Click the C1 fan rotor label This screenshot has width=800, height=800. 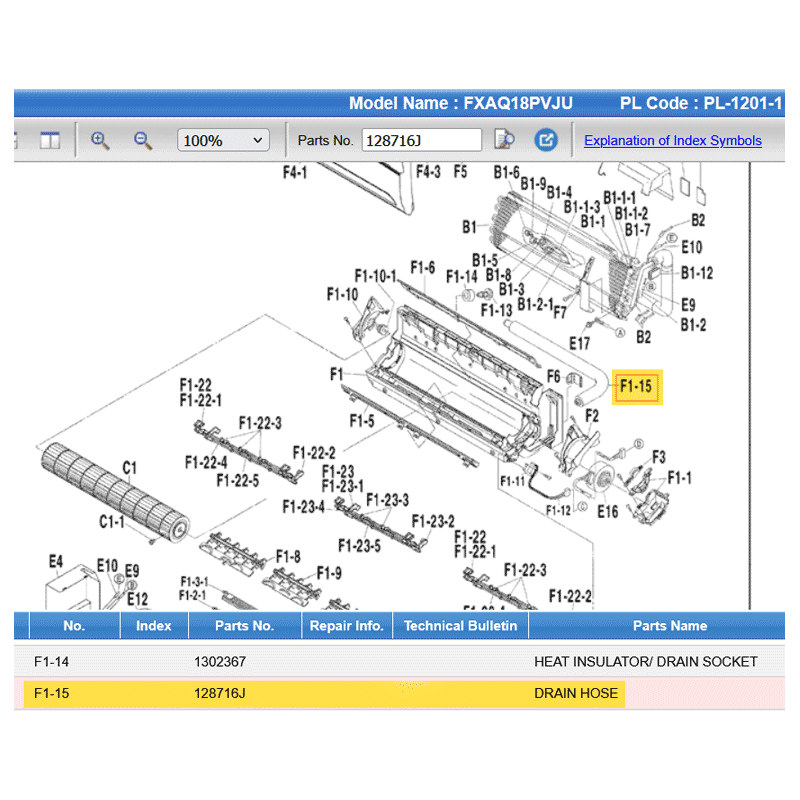[x=129, y=468]
